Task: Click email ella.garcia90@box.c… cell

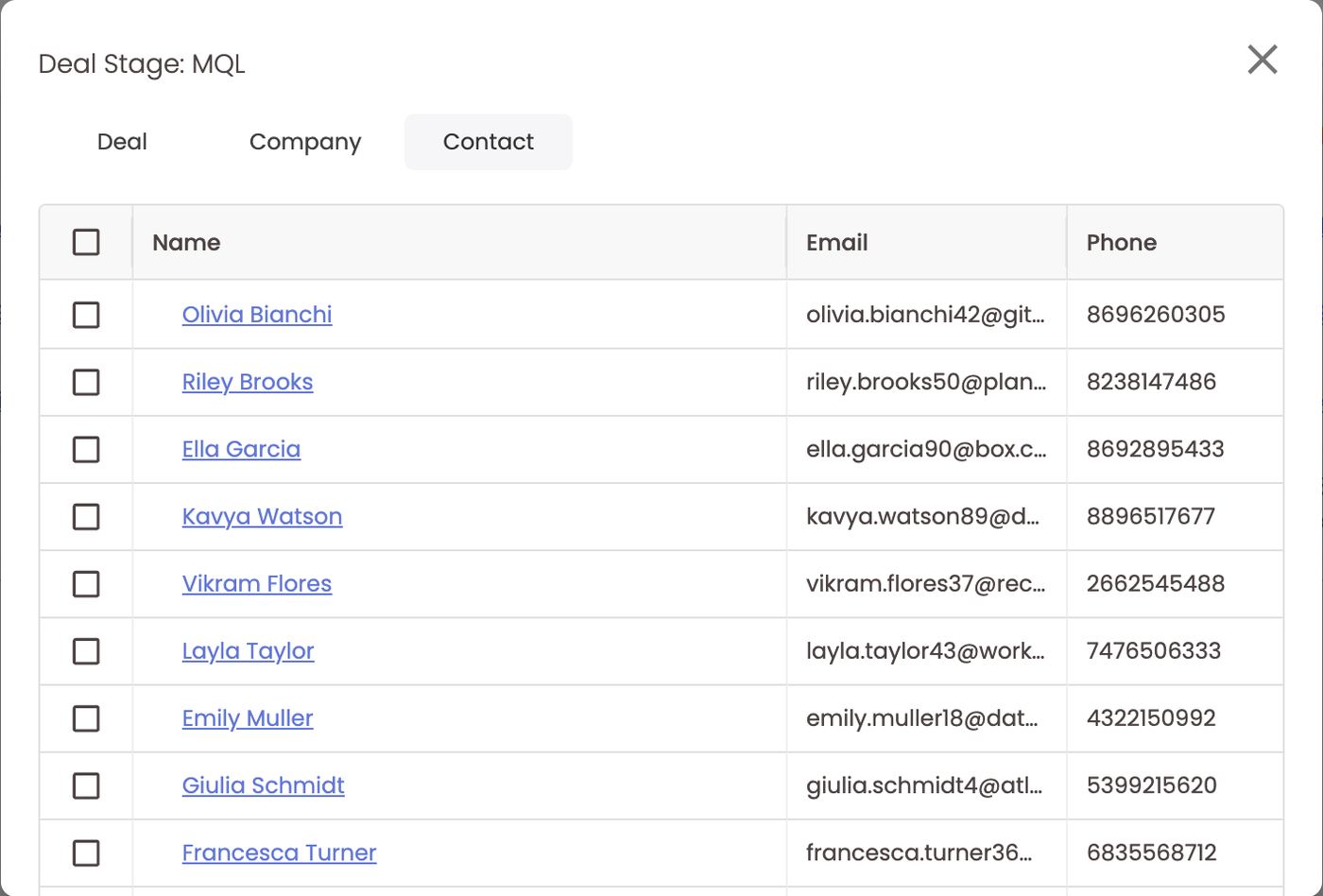Action: click(x=926, y=449)
